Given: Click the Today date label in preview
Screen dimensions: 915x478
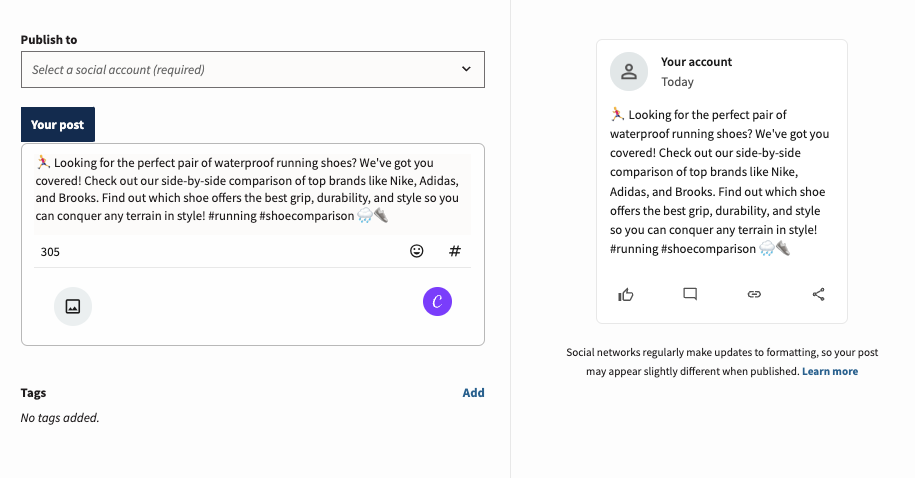Looking at the screenshot, I should point(677,82).
